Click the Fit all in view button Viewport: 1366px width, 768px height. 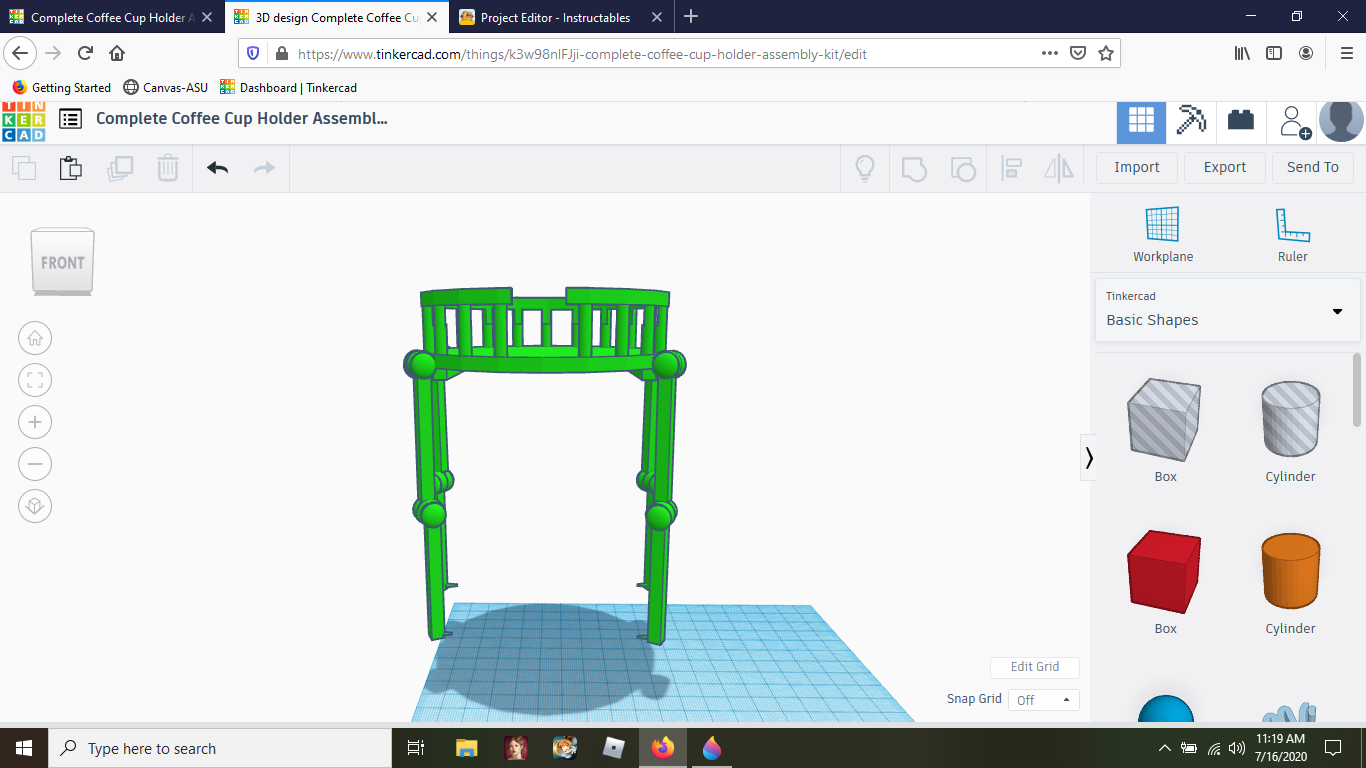click(35, 380)
